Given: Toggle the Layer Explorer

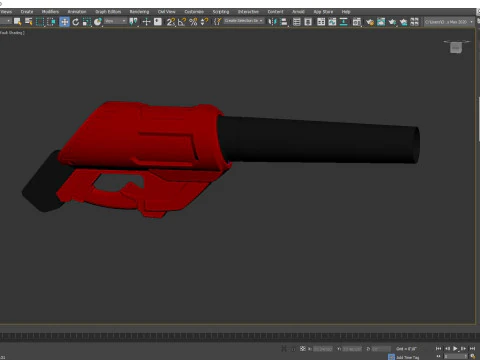Looking at the screenshot, I should pyautogui.click(x=308, y=22).
